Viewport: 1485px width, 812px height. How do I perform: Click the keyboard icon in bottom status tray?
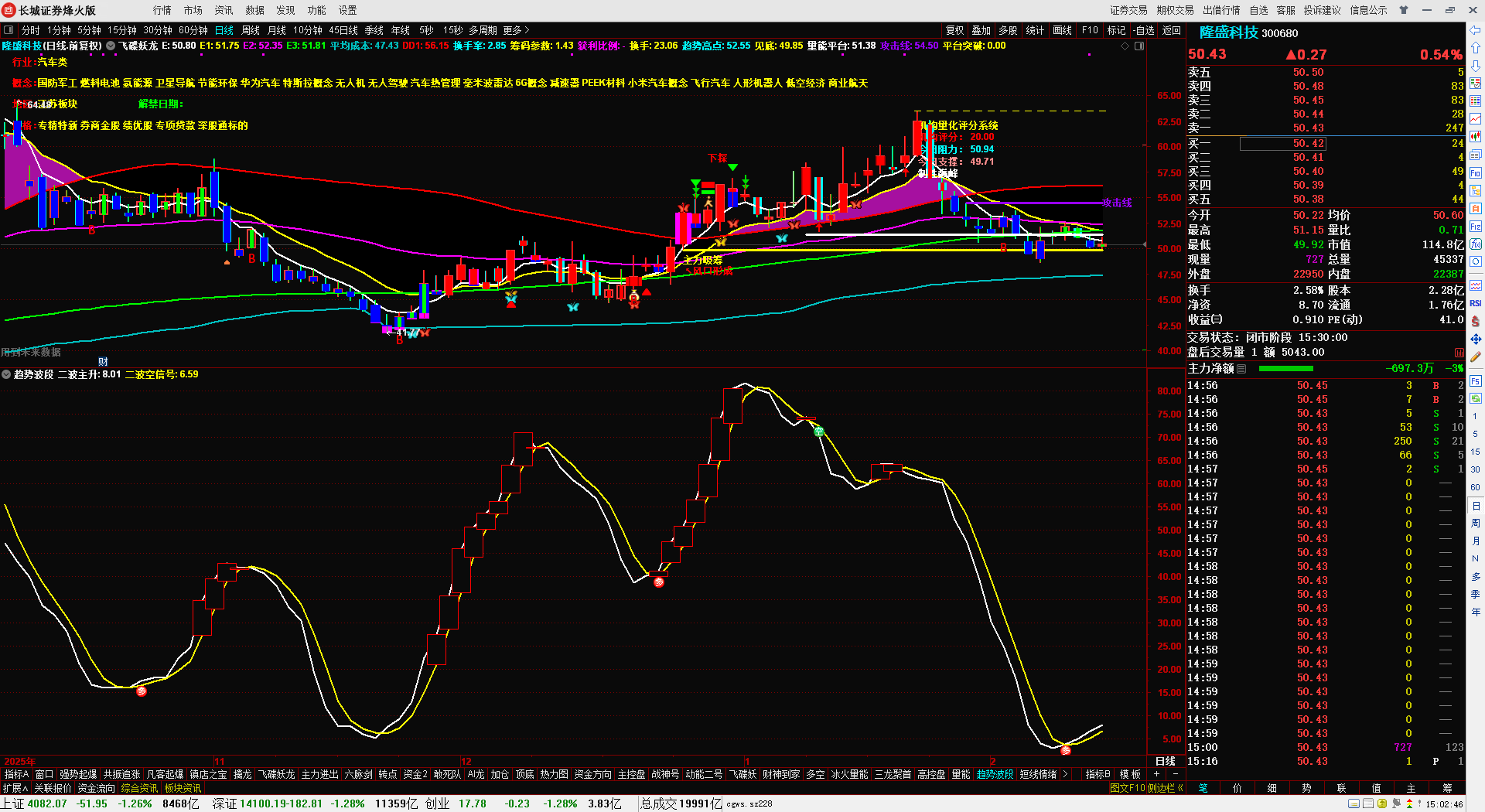(1354, 803)
